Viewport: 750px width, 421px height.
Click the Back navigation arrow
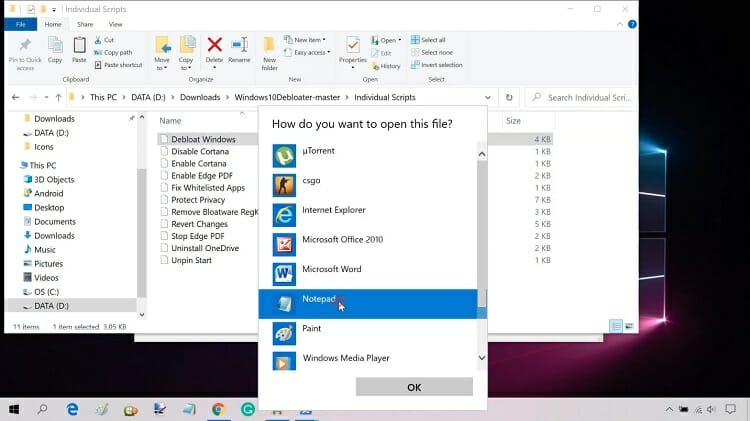coord(15,97)
